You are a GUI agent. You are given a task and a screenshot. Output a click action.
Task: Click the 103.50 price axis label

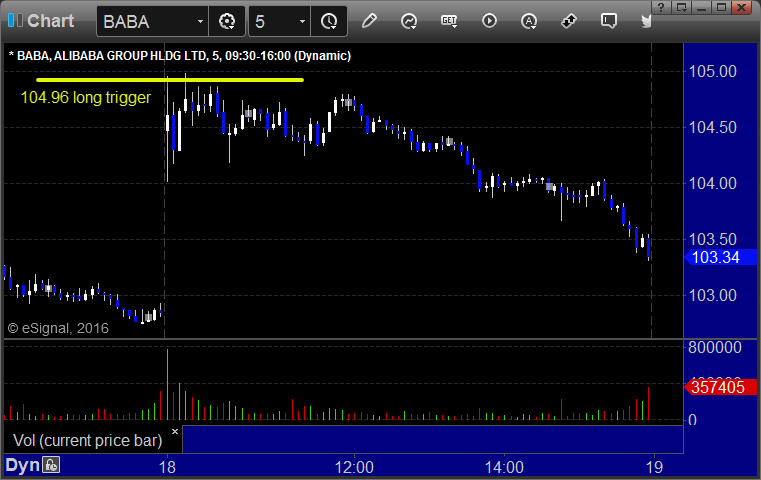pos(713,239)
